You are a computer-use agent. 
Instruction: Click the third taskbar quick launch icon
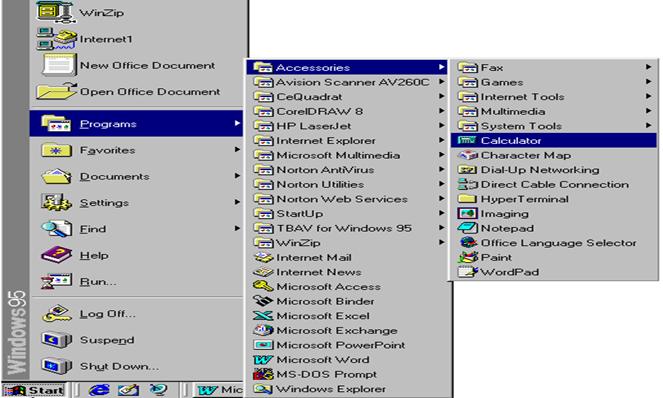coord(158,390)
